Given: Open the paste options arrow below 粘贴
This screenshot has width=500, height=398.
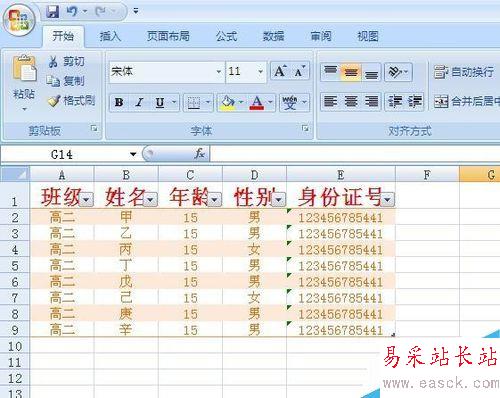Looking at the screenshot, I should coord(24,109).
